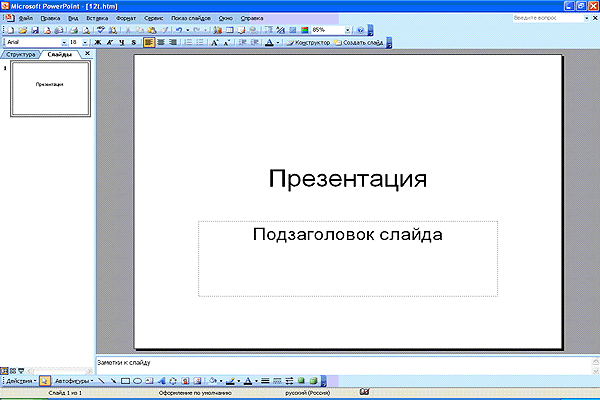Open the Line Color dropdown arrow
This screenshot has height=400, width=600.
(239, 381)
